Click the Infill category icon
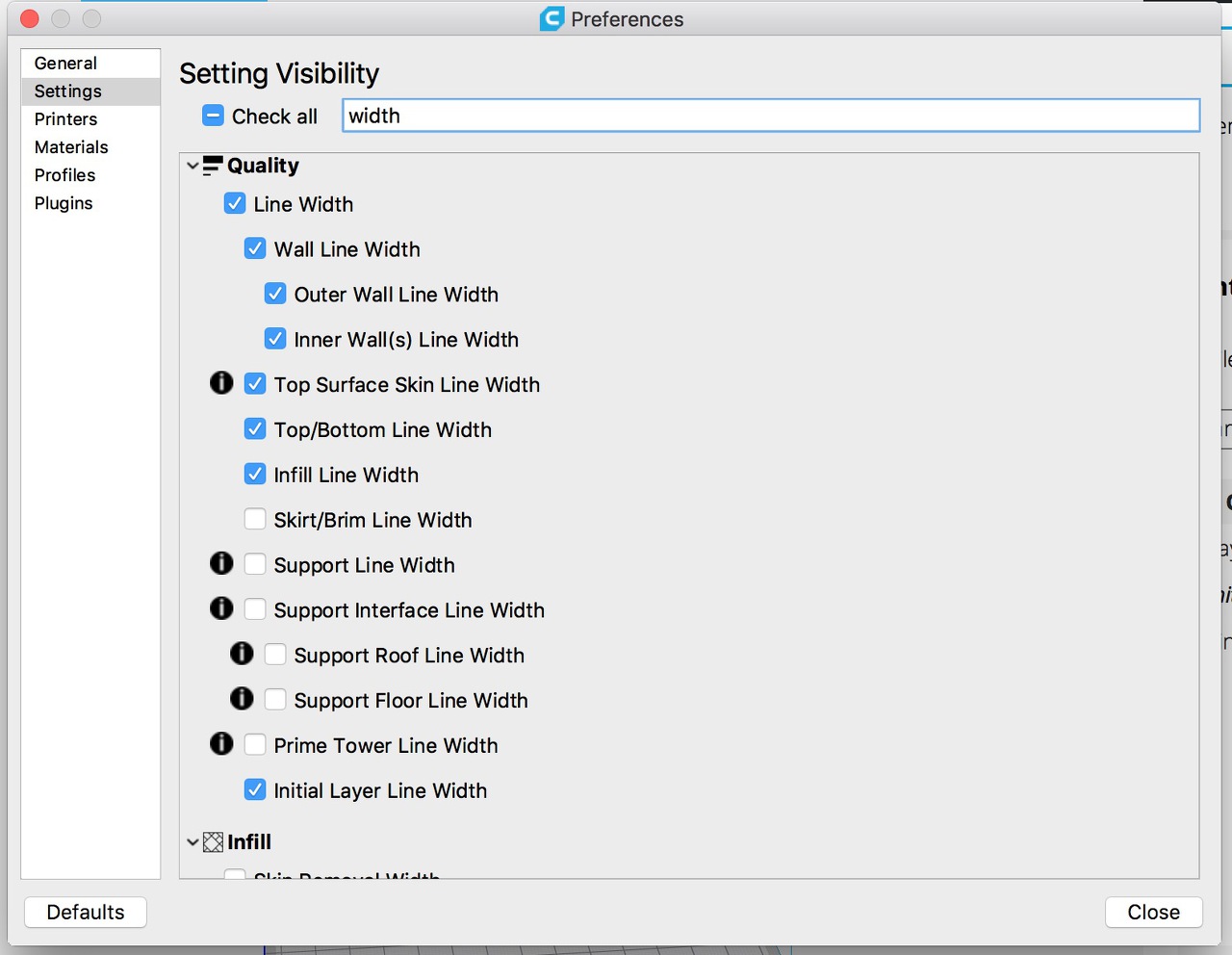The image size is (1232, 955). coord(213,842)
